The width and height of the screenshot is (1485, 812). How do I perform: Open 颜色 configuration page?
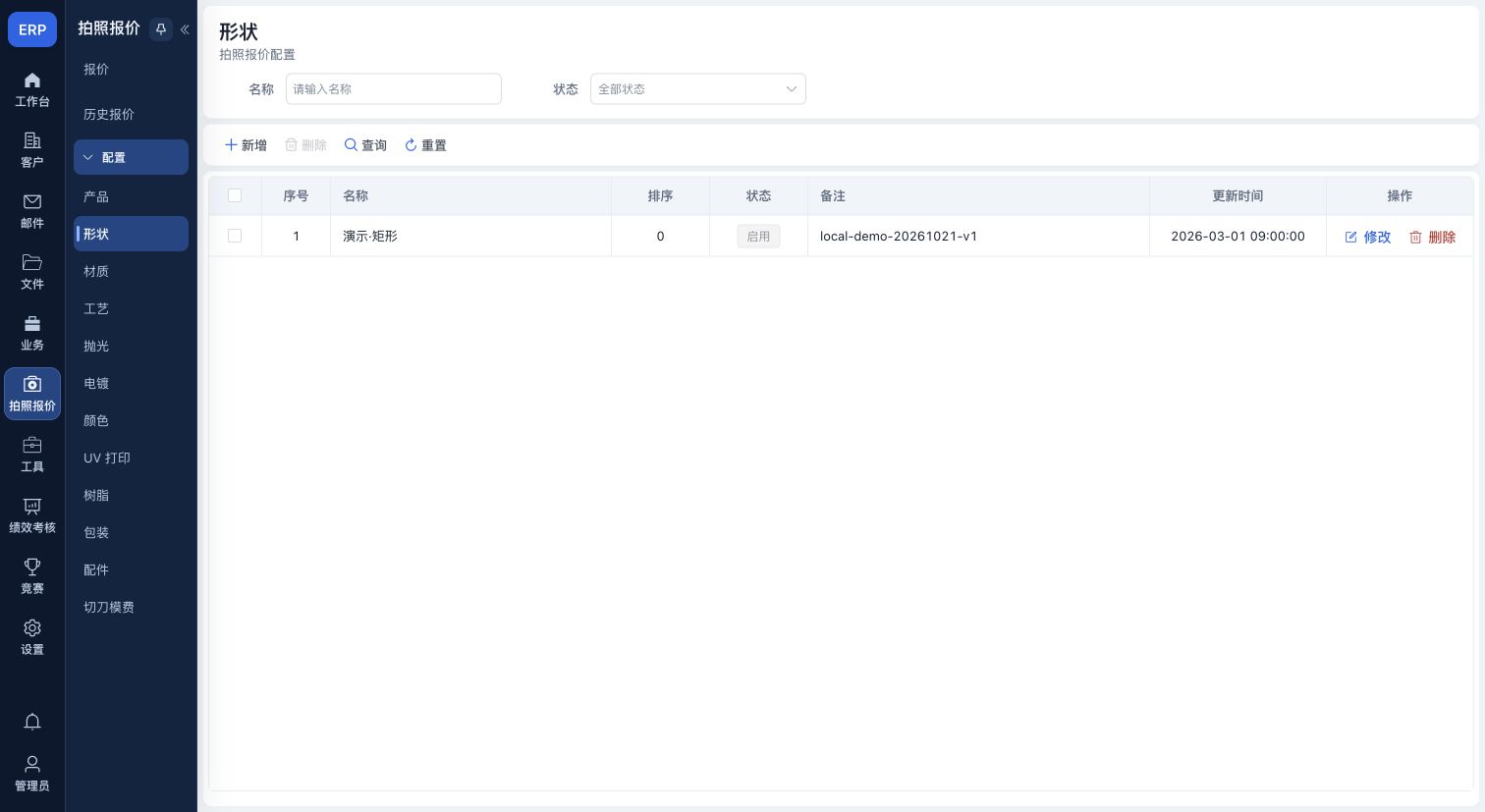click(131, 420)
